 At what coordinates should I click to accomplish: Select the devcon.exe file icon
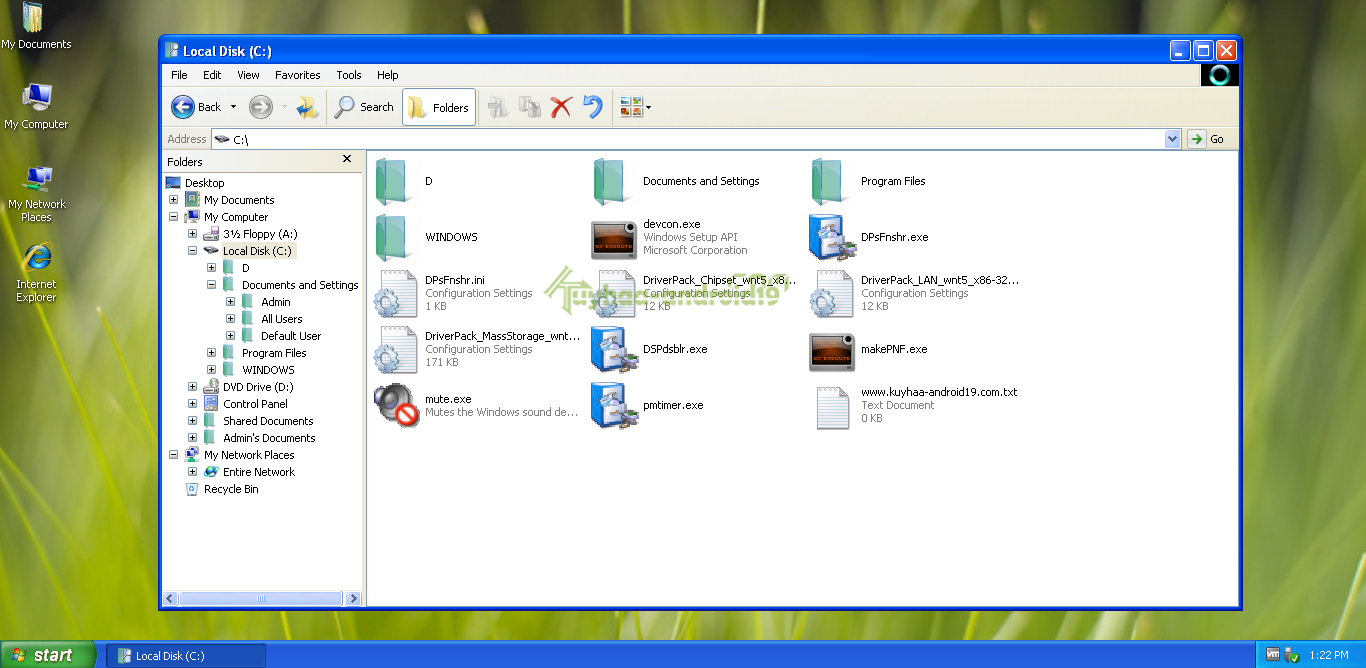613,238
